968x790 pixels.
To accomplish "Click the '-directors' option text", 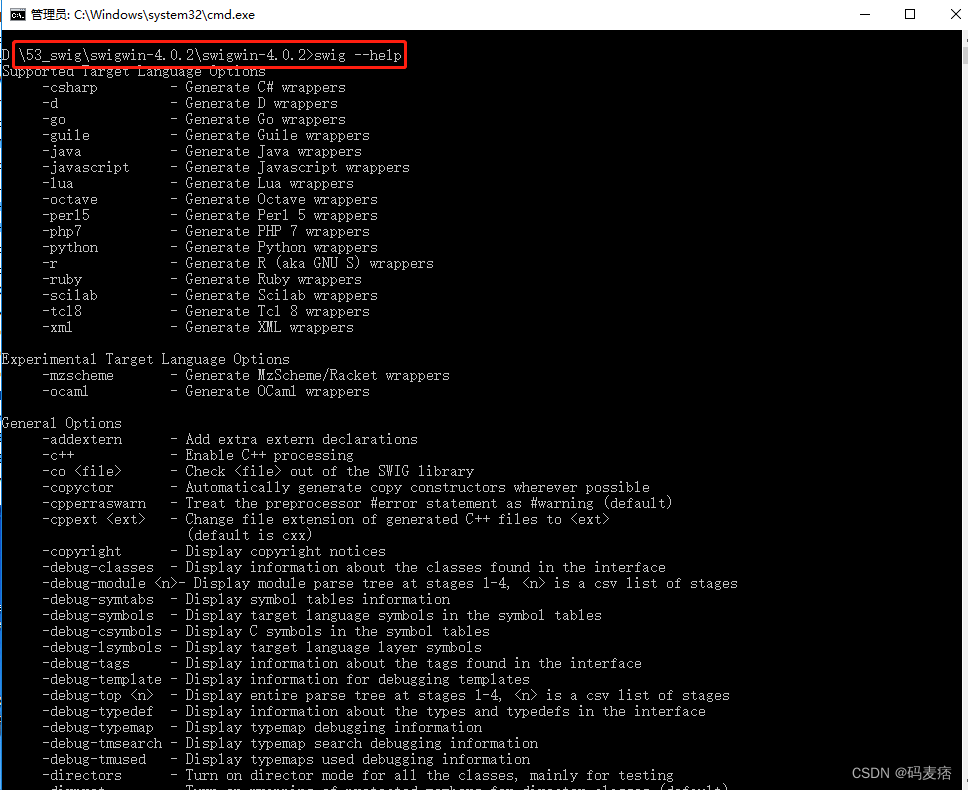I will point(81,776).
